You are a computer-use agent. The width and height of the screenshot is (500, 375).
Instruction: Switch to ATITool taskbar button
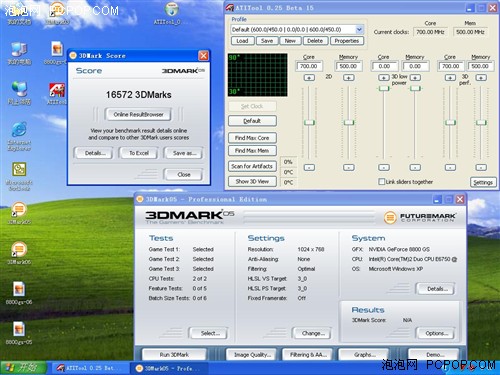click(89, 368)
